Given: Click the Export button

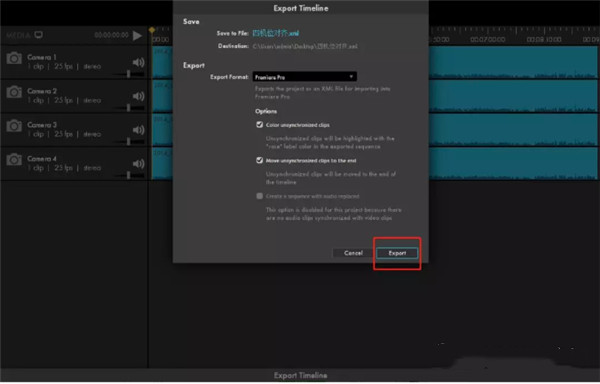Looking at the screenshot, I should tap(397, 253).
